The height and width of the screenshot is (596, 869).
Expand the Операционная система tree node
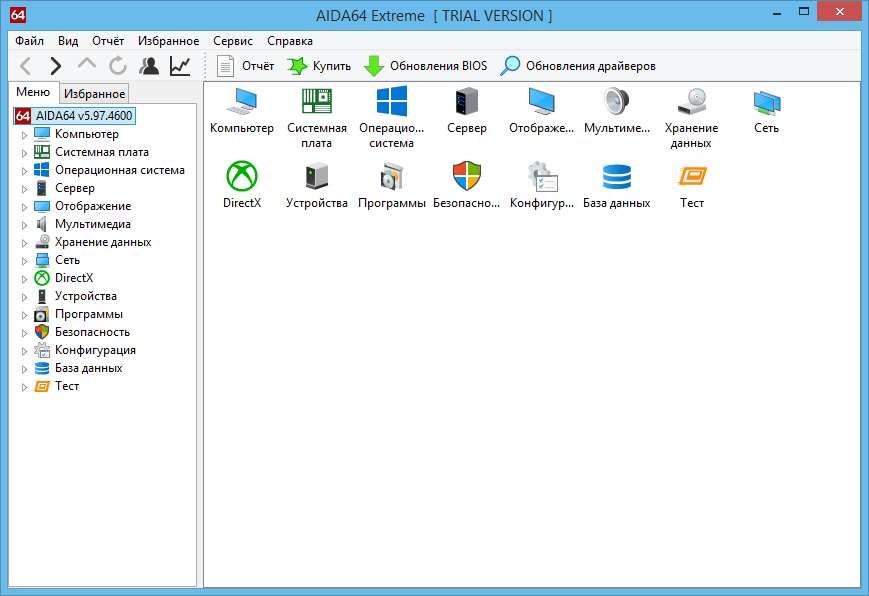coord(24,171)
